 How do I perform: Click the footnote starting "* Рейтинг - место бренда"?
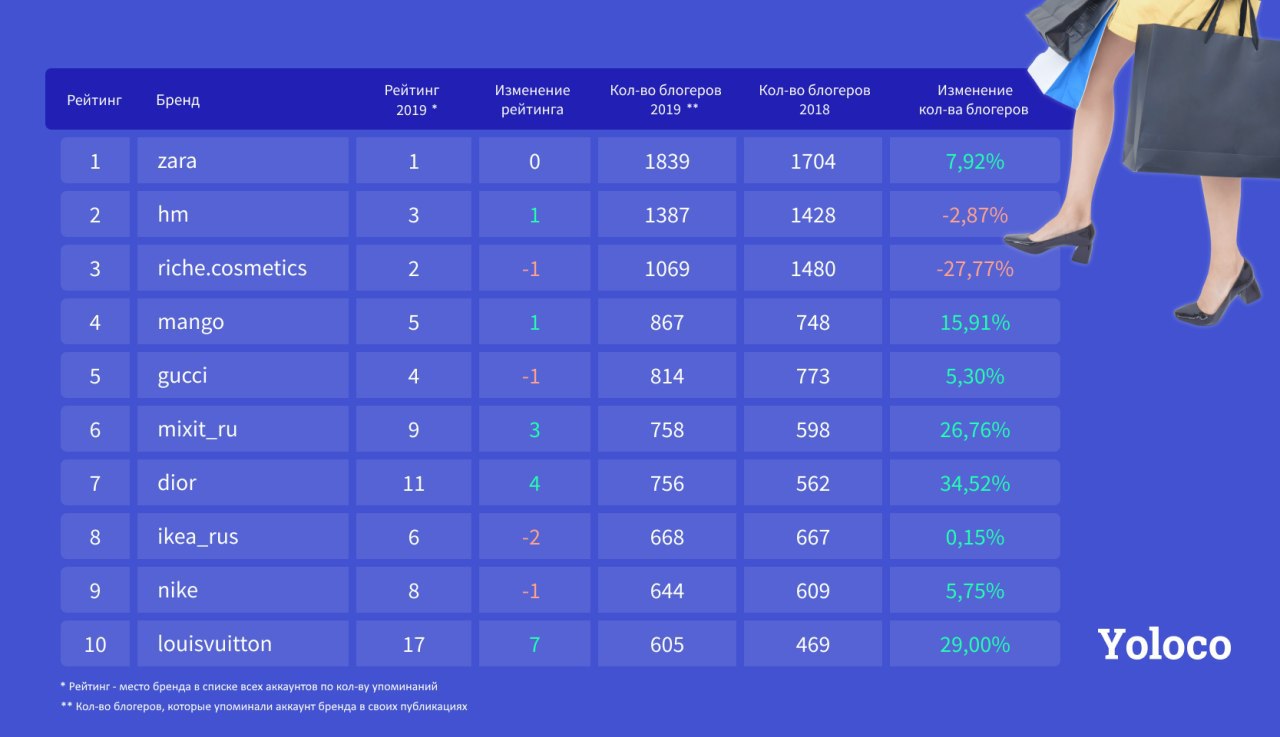click(249, 687)
